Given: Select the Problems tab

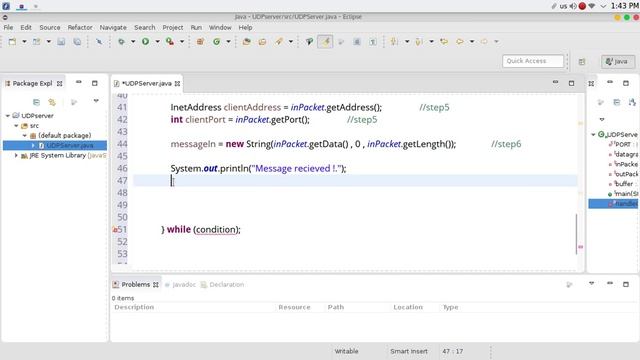Looking at the screenshot, I should (136, 284).
